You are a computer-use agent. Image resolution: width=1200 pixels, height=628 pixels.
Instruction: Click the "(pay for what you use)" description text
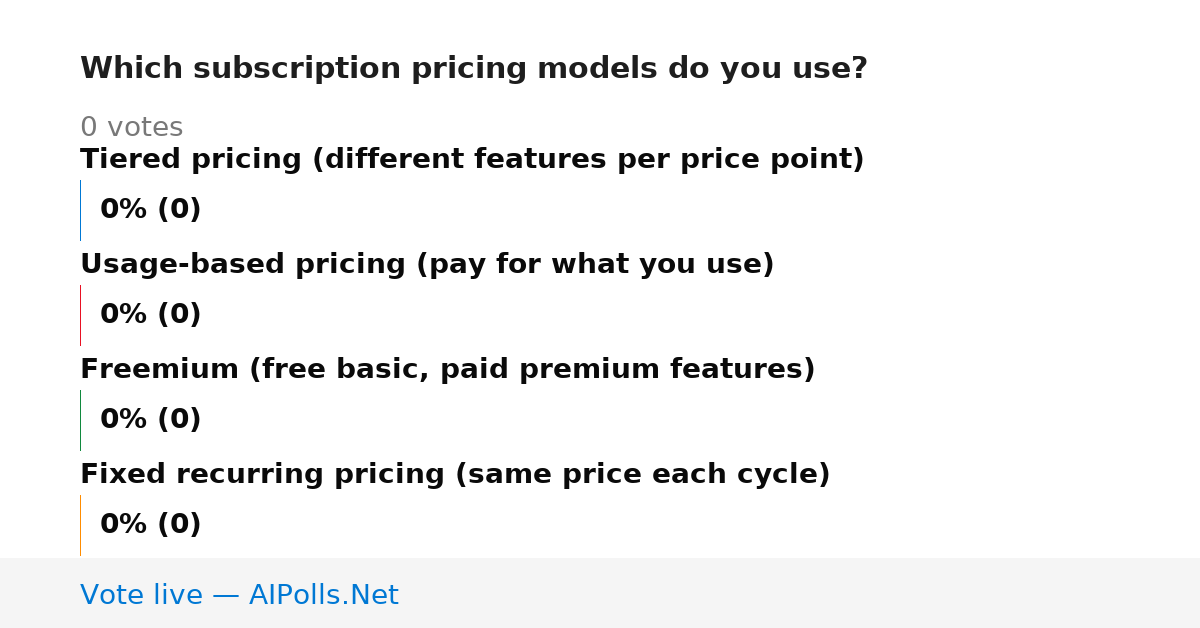595,265
